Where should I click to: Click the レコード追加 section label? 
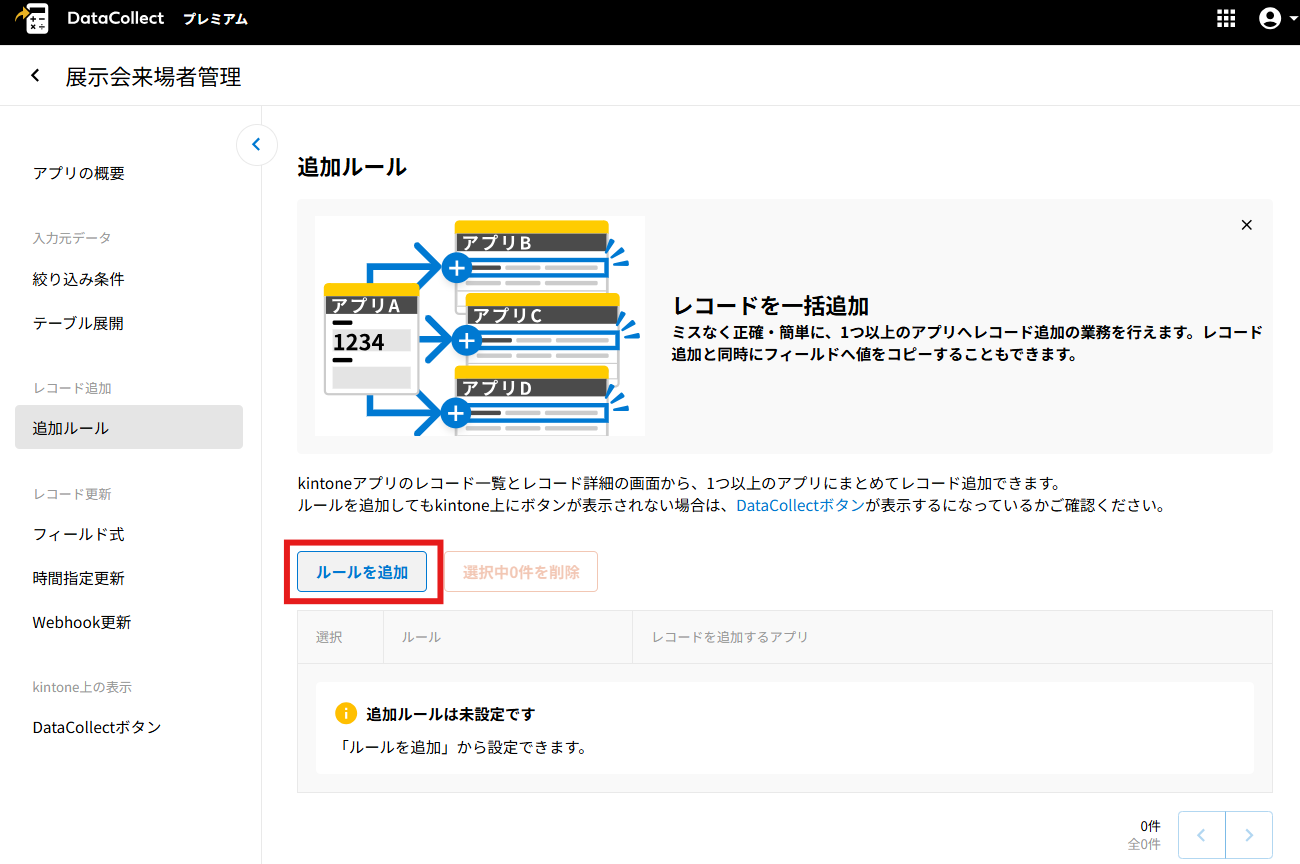point(72,388)
